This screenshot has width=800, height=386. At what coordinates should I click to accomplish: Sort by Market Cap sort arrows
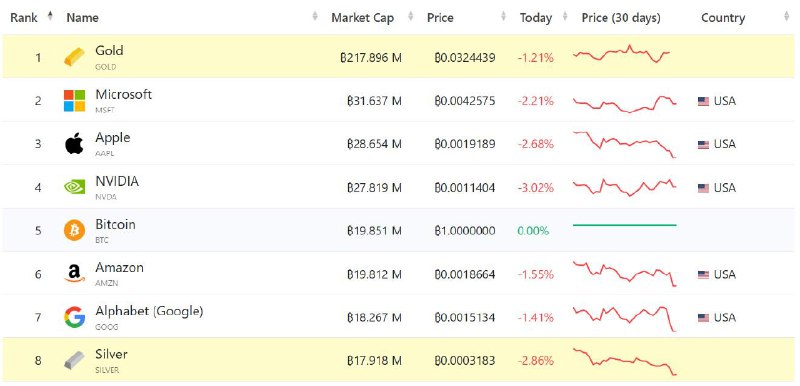pyautogui.click(x=411, y=17)
